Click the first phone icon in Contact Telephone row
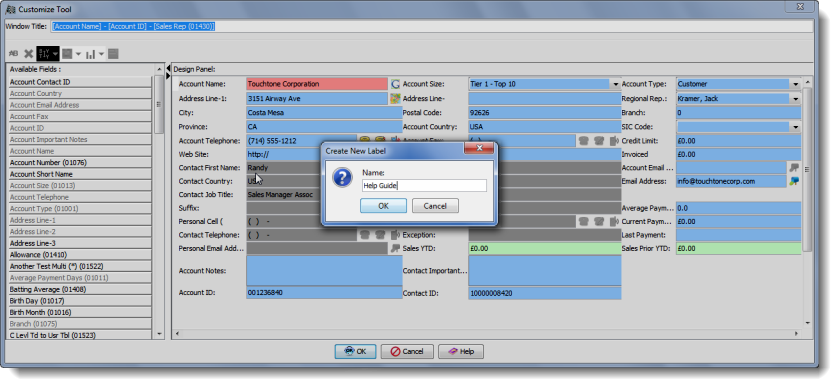This screenshot has height=388, width=839. [365, 235]
